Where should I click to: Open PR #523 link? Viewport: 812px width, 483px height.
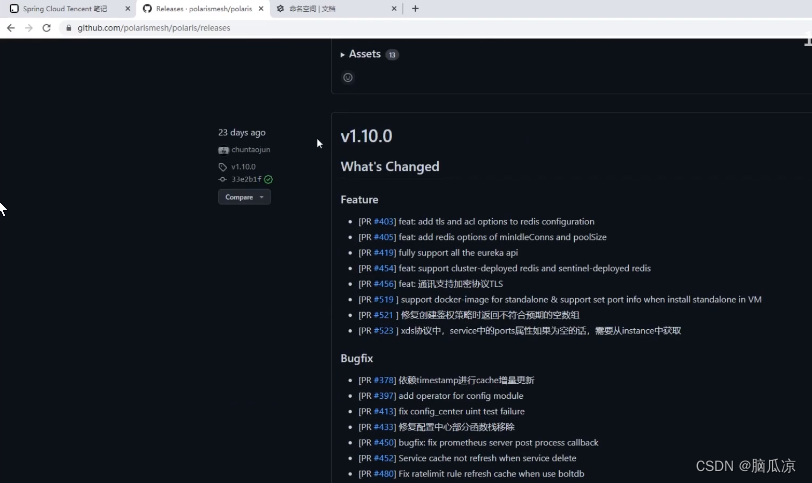[x=384, y=330]
